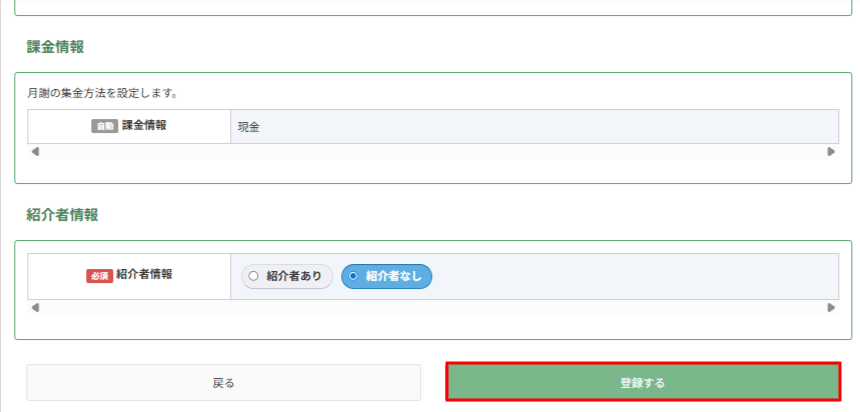
Task: Click the green 登録する button
Action: [x=643, y=382]
